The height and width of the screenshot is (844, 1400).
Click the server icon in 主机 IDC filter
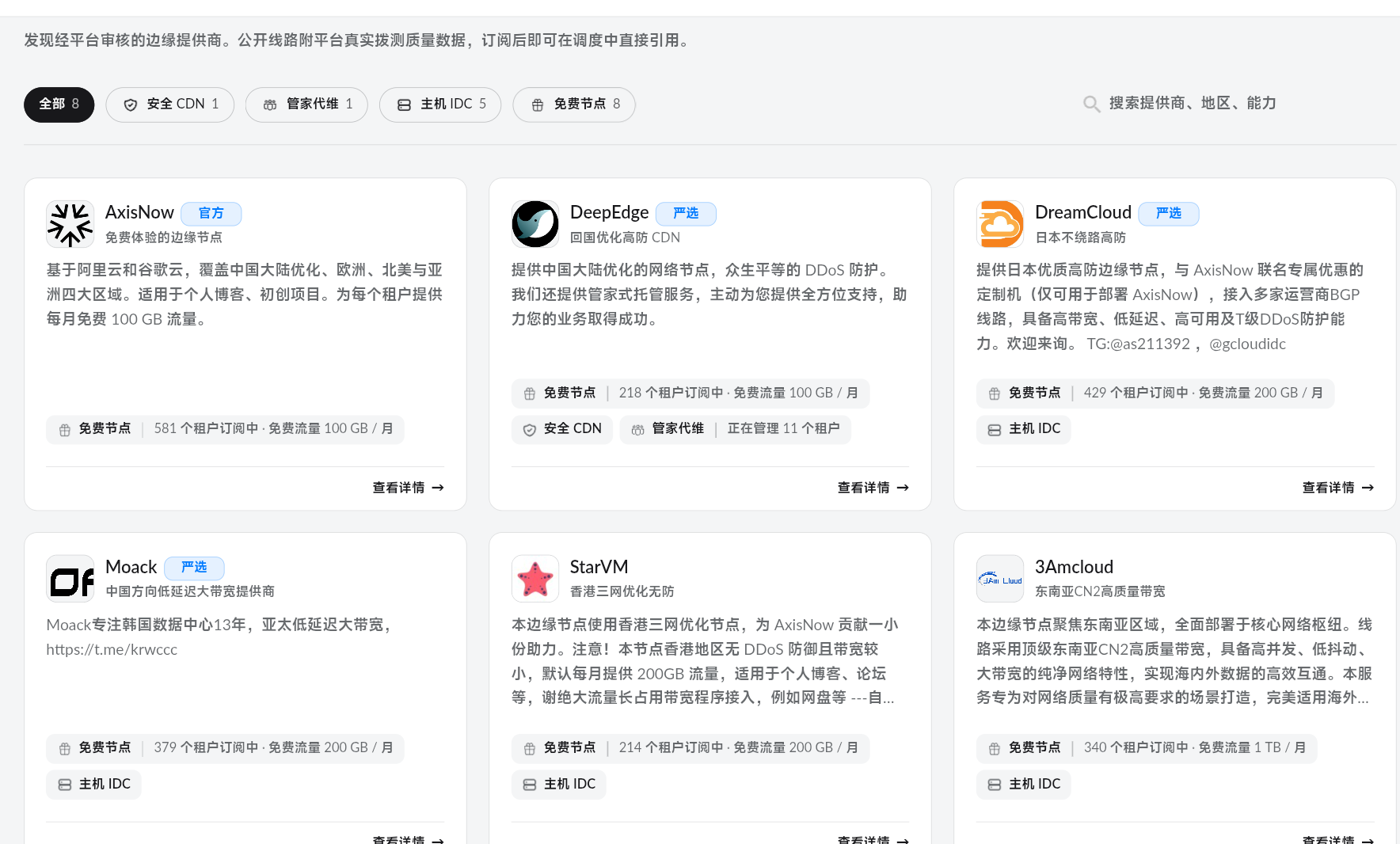coord(404,105)
